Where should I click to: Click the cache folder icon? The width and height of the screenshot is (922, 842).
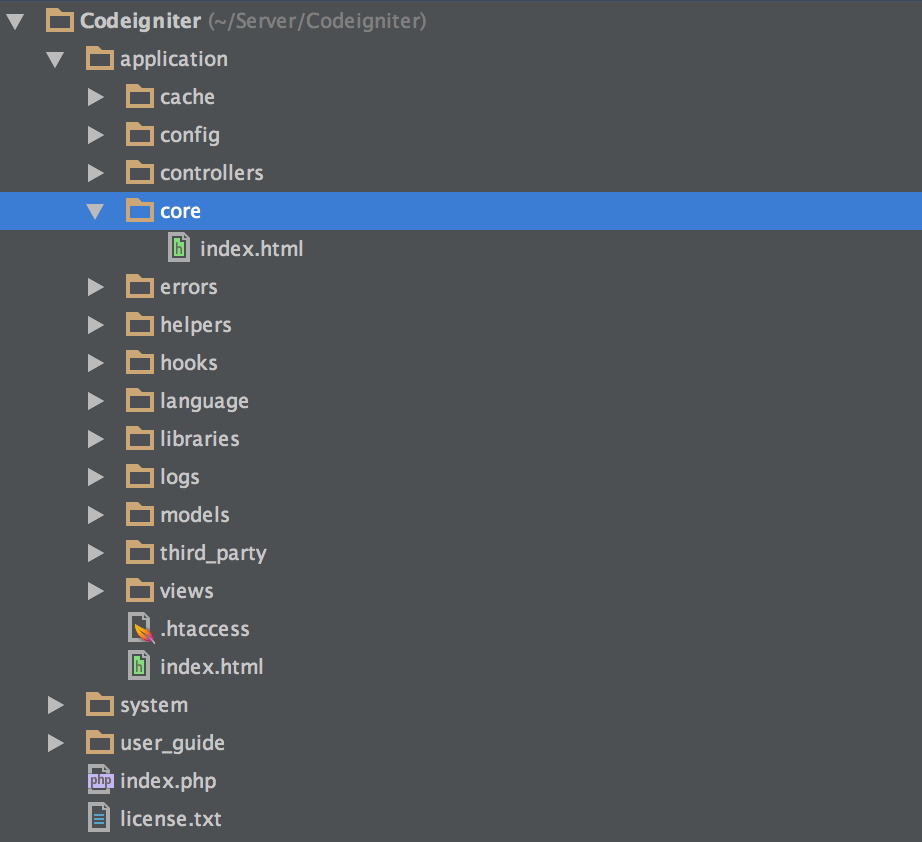click(x=140, y=96)
